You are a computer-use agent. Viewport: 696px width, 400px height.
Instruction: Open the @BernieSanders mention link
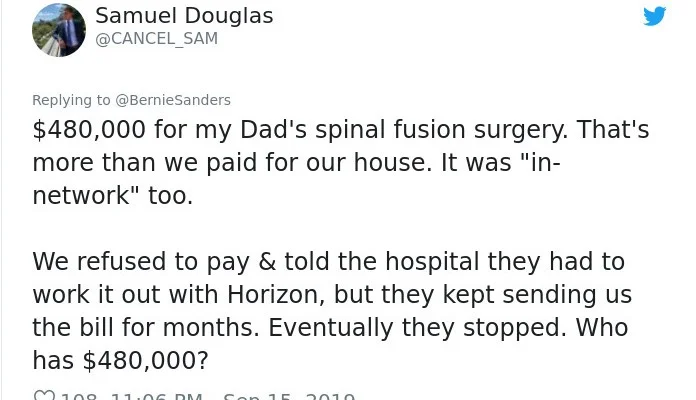pos(173,100)
